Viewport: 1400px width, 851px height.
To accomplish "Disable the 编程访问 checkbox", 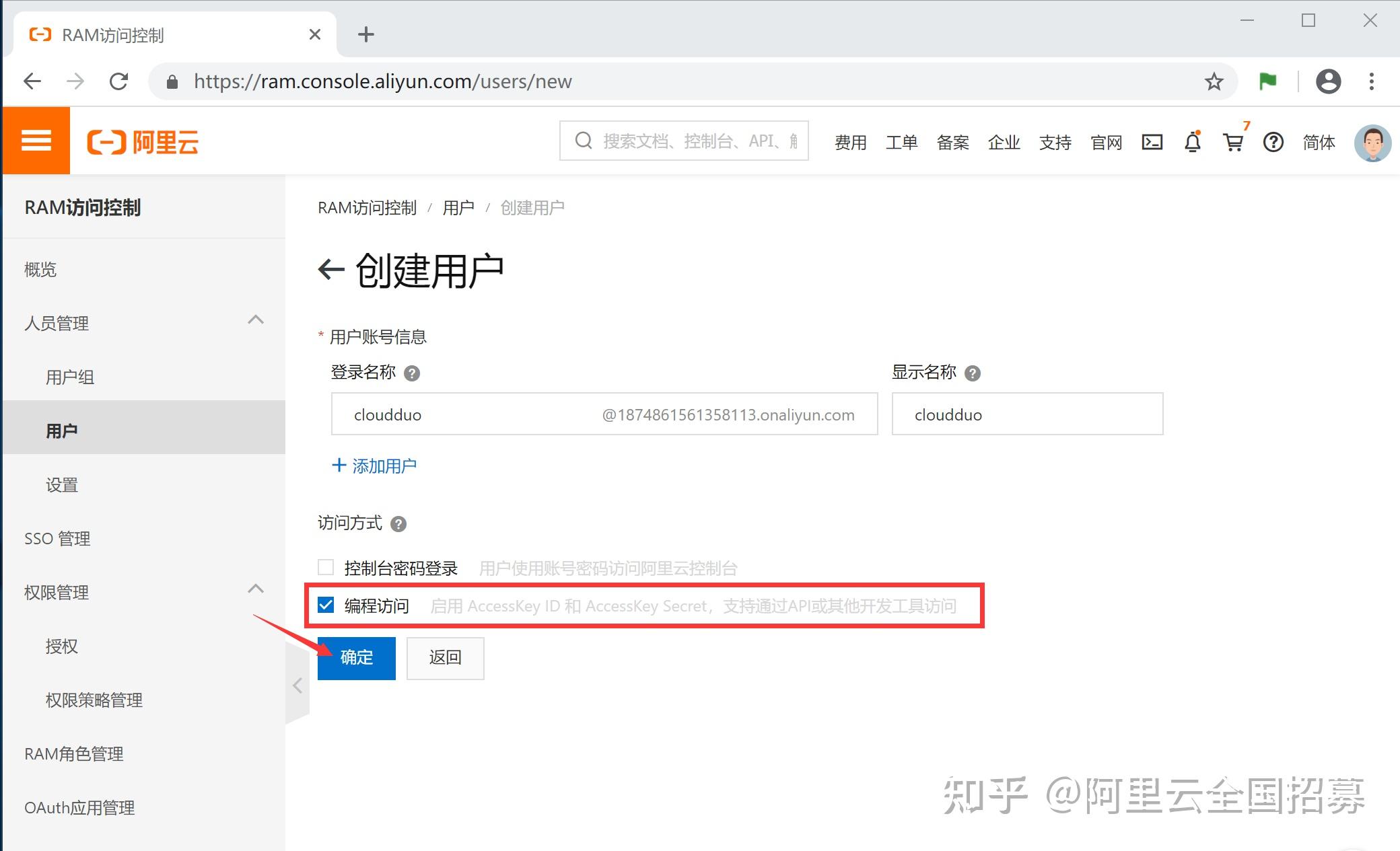I will 326,605.
